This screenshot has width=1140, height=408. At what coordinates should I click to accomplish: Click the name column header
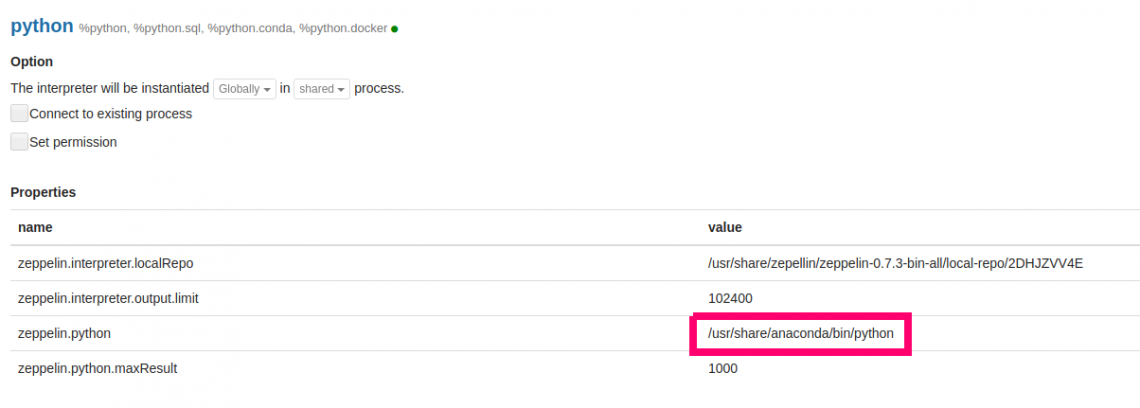[x=35, y=227]
